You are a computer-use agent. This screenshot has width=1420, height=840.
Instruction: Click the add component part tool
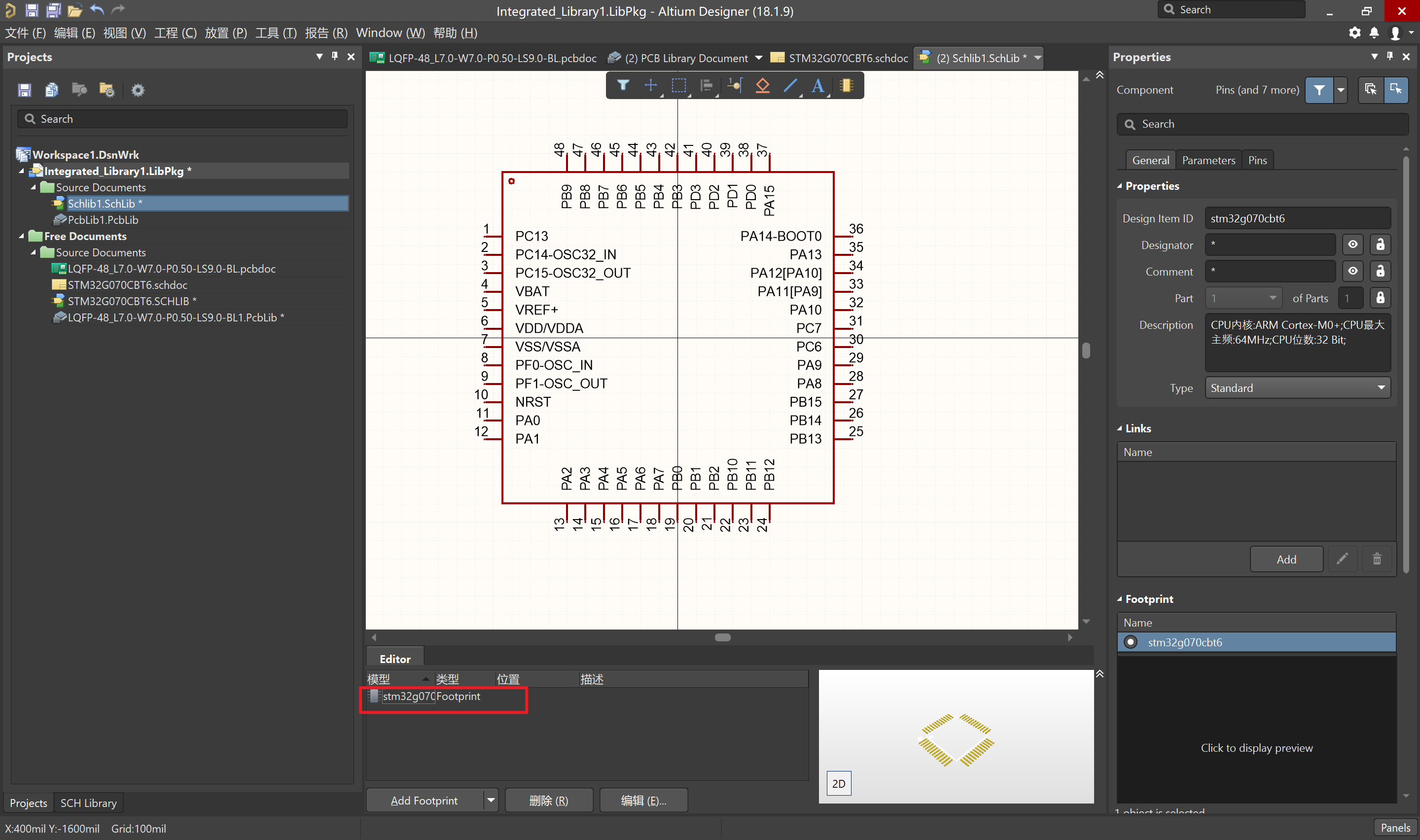click(847, 85)
